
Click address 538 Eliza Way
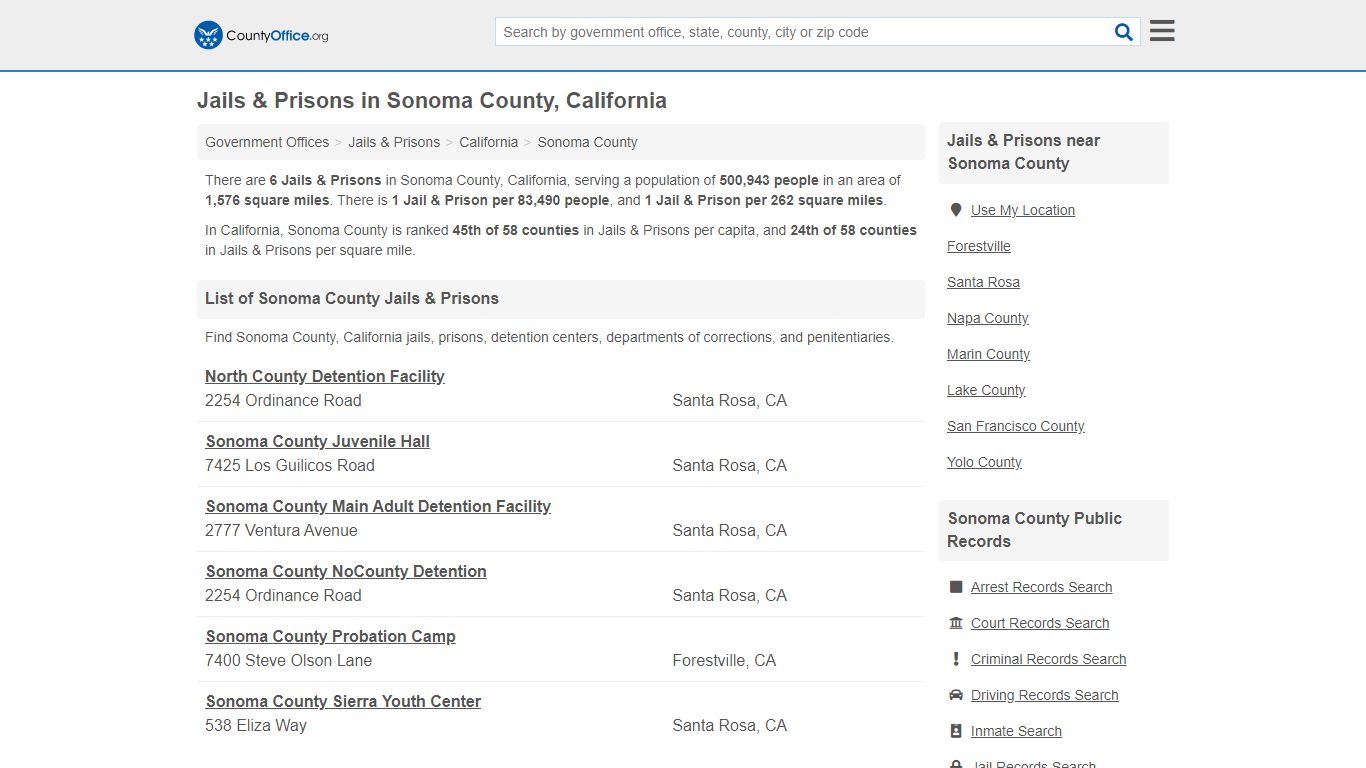[x=256, y=725]
